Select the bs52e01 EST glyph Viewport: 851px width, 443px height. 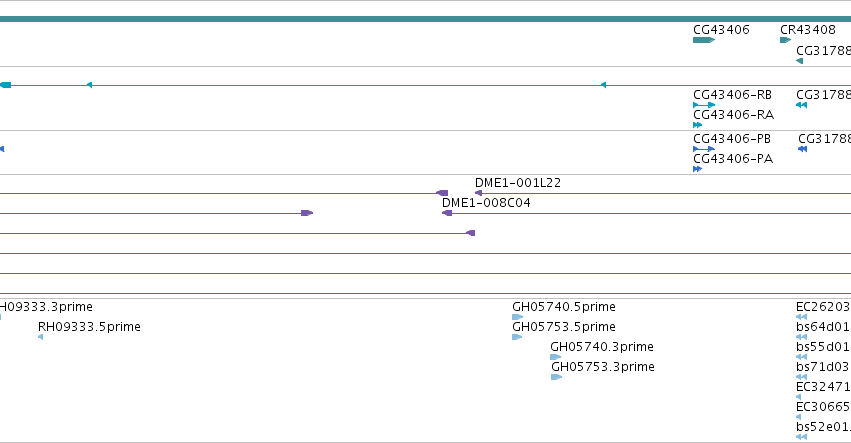(802, 437)
